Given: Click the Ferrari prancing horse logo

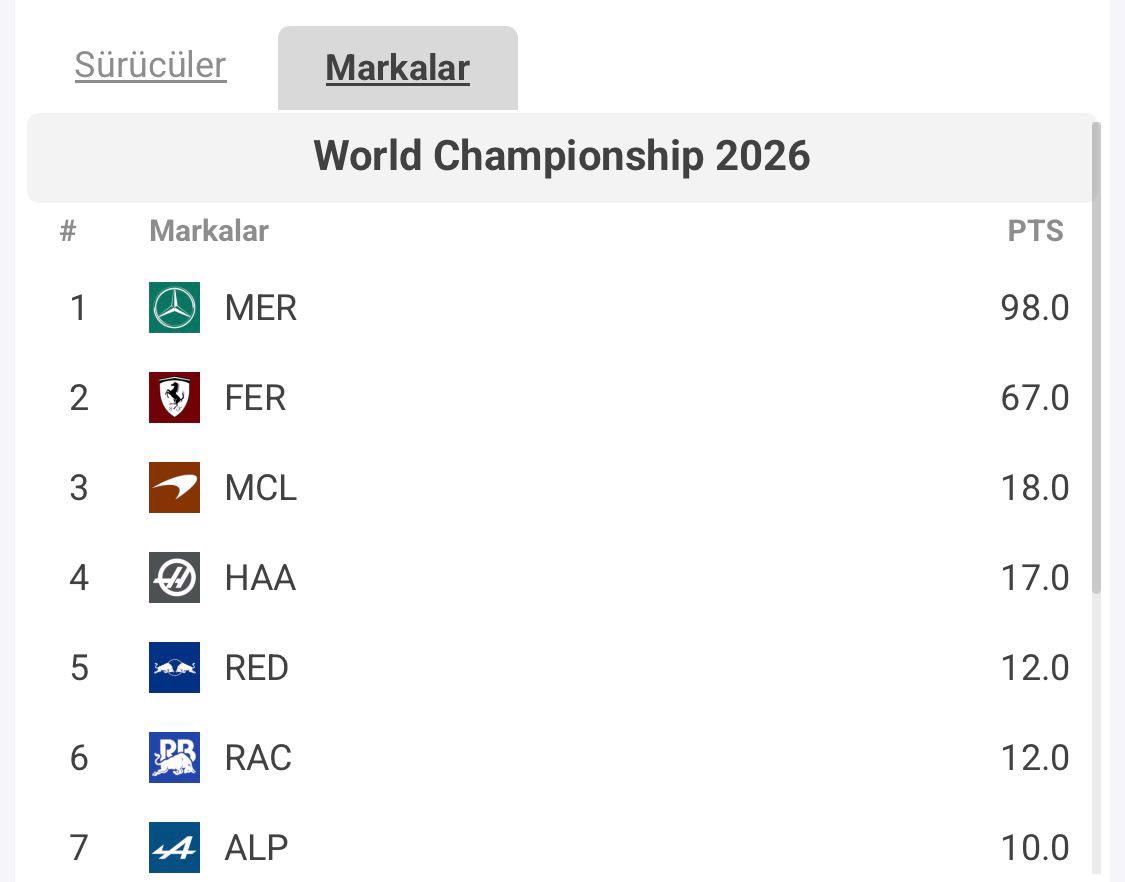Looking at the screenshot, I should (x=174, y=397).
